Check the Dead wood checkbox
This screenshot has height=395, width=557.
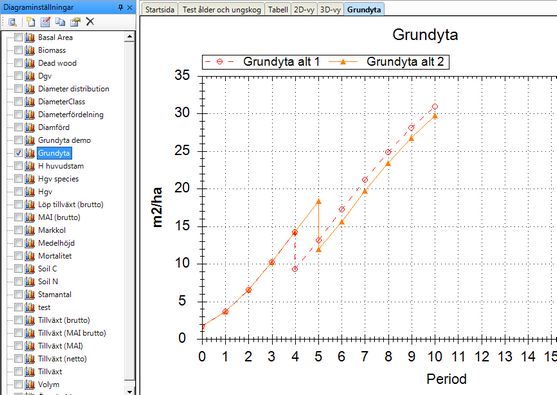tap(18, 63)
